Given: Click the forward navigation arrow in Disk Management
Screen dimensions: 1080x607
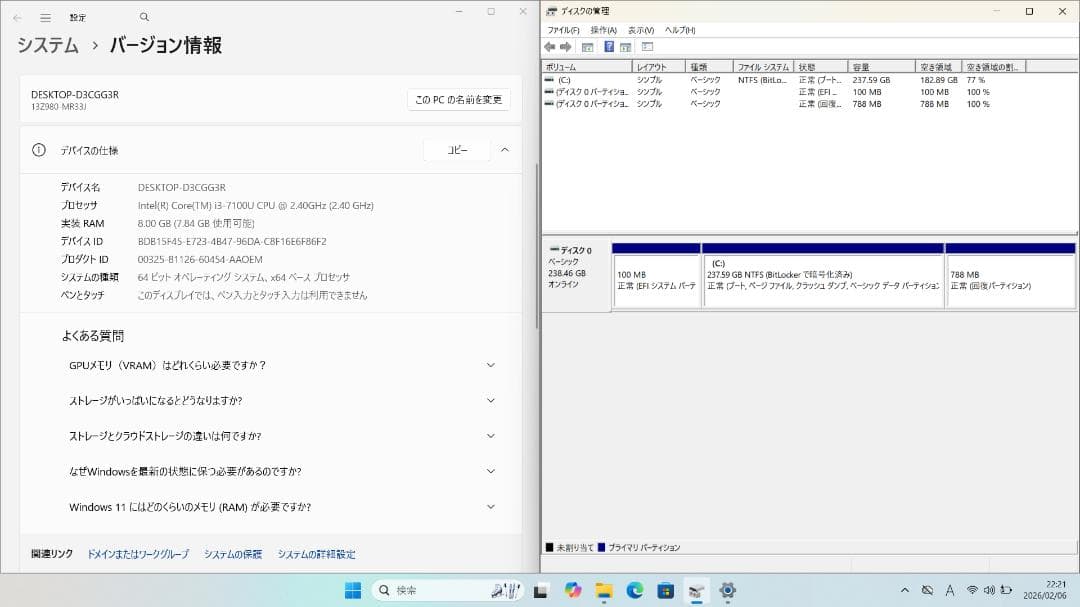Looking at the screenshot, I should coord(567,45).
